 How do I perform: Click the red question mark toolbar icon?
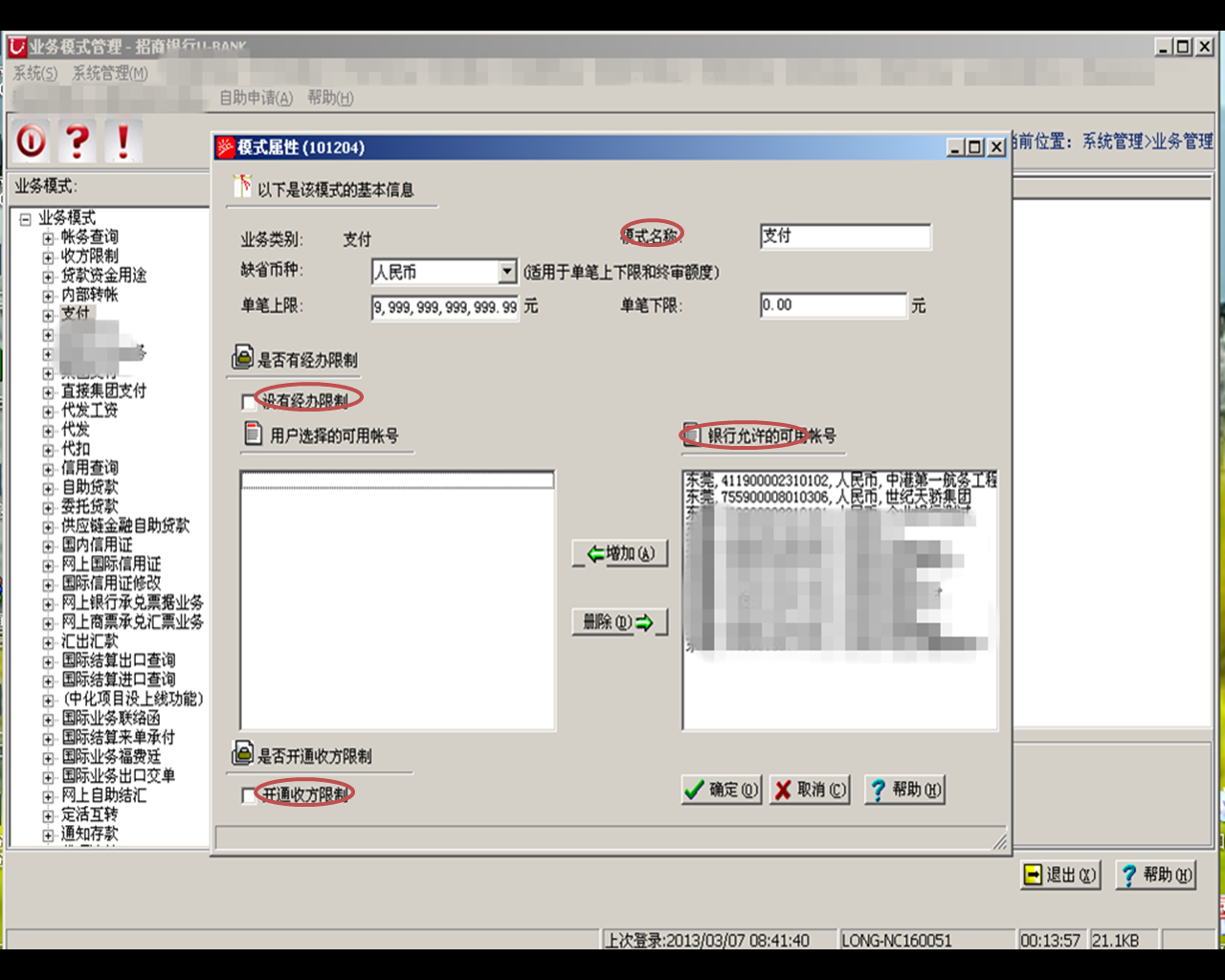[x=78, y=142]
